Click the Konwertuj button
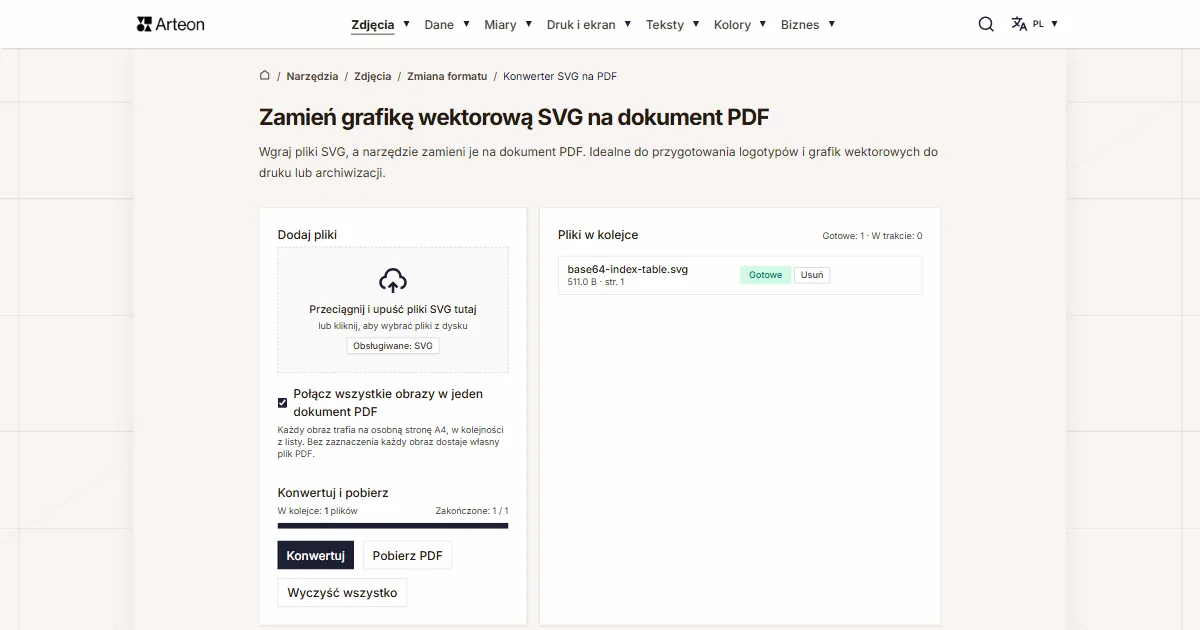 click(315, 555)
